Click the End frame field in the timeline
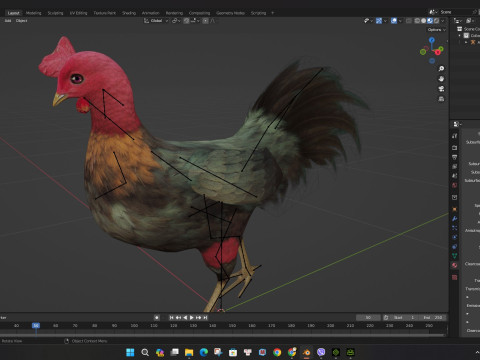 click(432, 317)
